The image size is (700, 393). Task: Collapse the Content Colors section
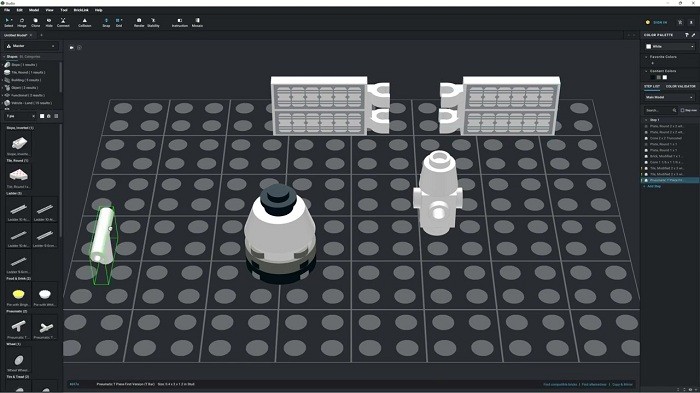tap(646, 71)
